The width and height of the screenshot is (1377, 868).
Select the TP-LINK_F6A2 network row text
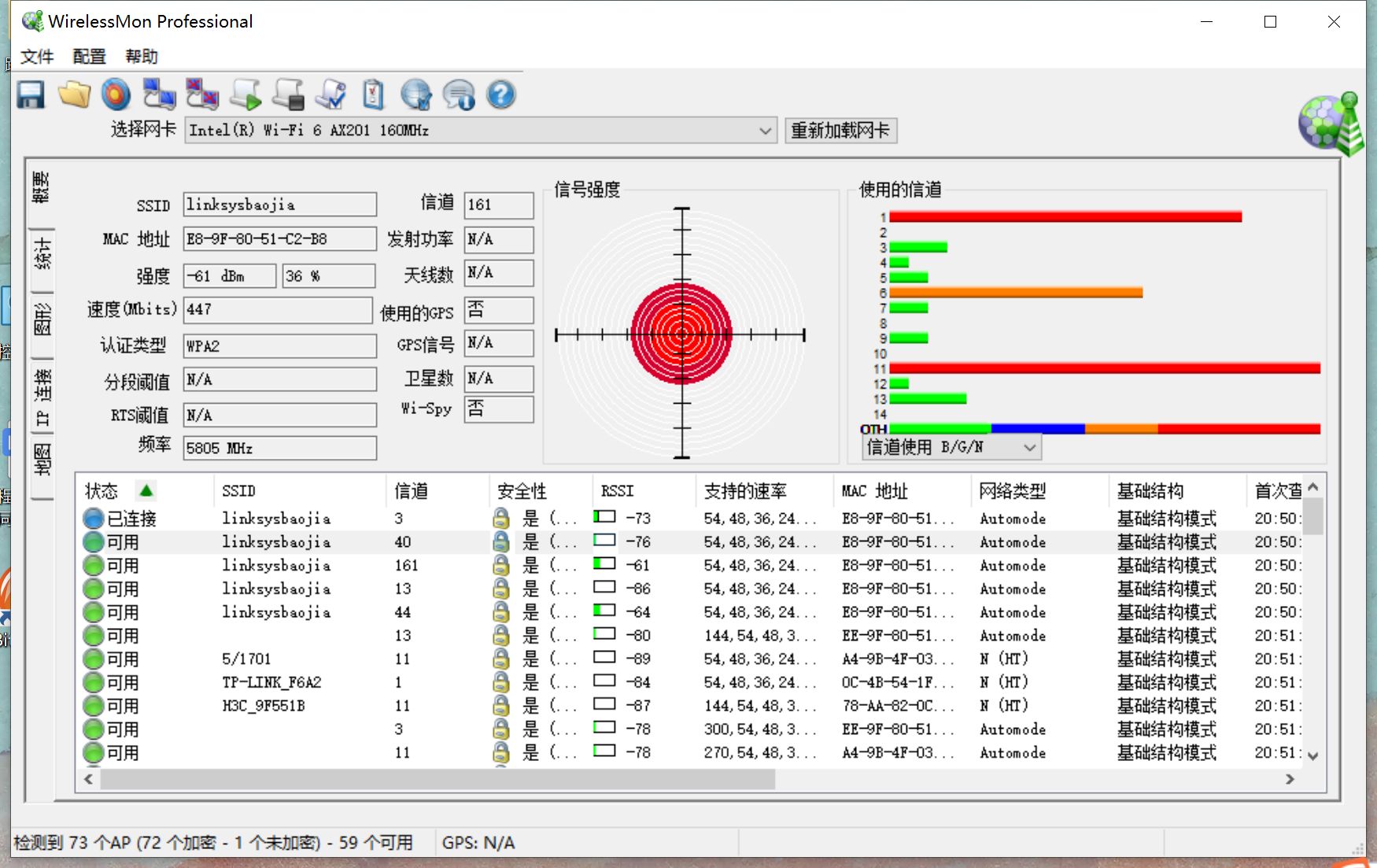point(271,682)
